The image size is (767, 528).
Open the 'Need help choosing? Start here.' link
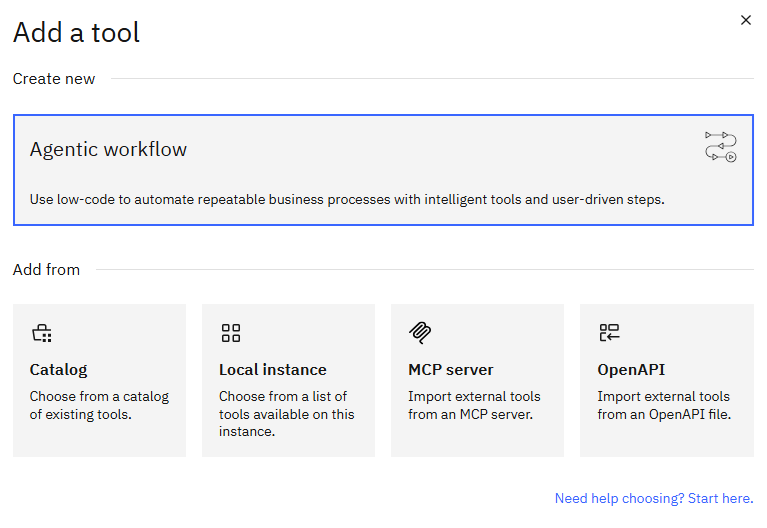[653, 498]
